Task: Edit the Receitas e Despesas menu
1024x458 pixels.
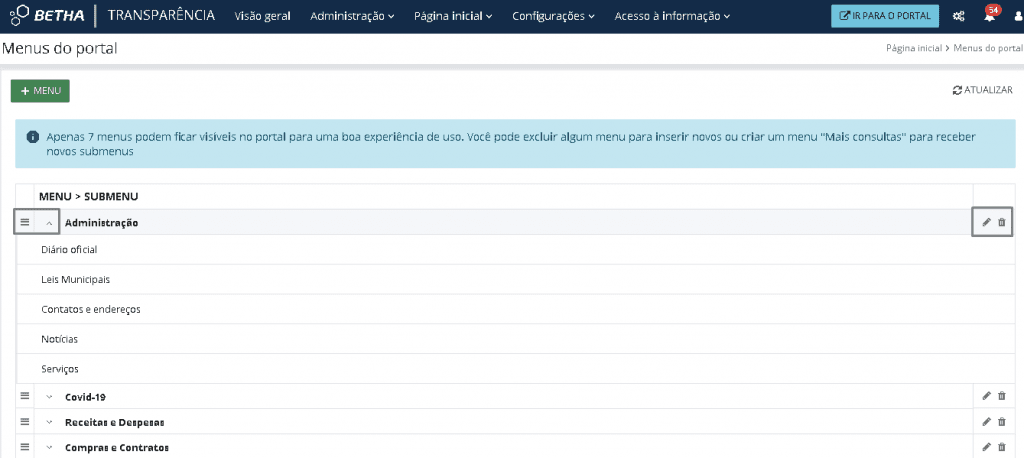Action: click(x=986, y=422)
